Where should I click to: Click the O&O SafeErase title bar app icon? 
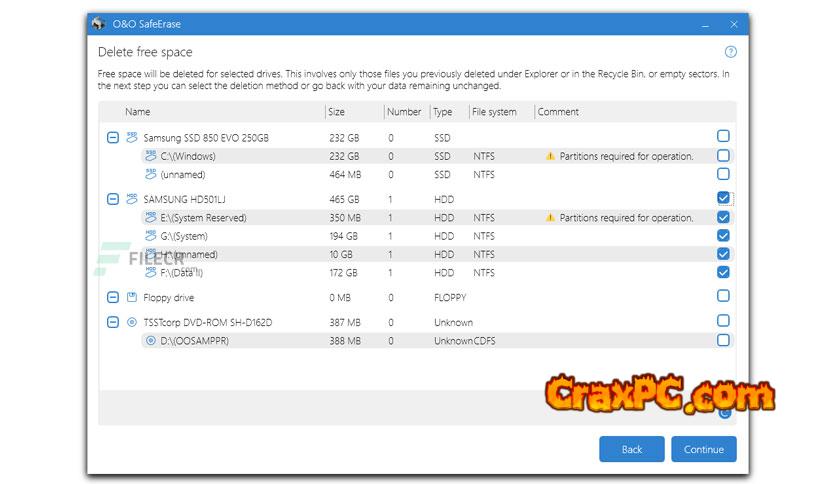[98, 22]
